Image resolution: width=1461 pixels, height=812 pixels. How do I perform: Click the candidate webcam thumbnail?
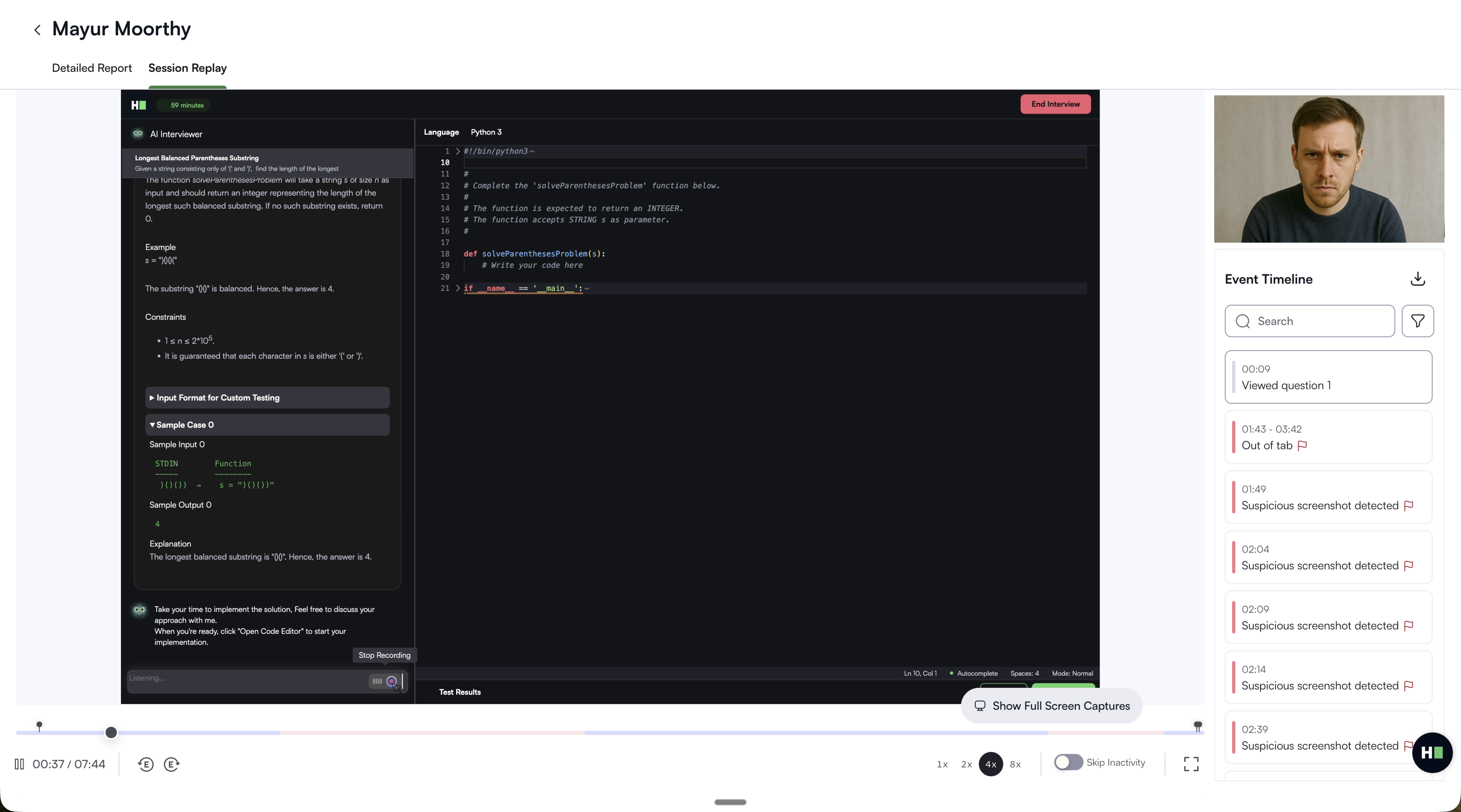(1329, 169)
